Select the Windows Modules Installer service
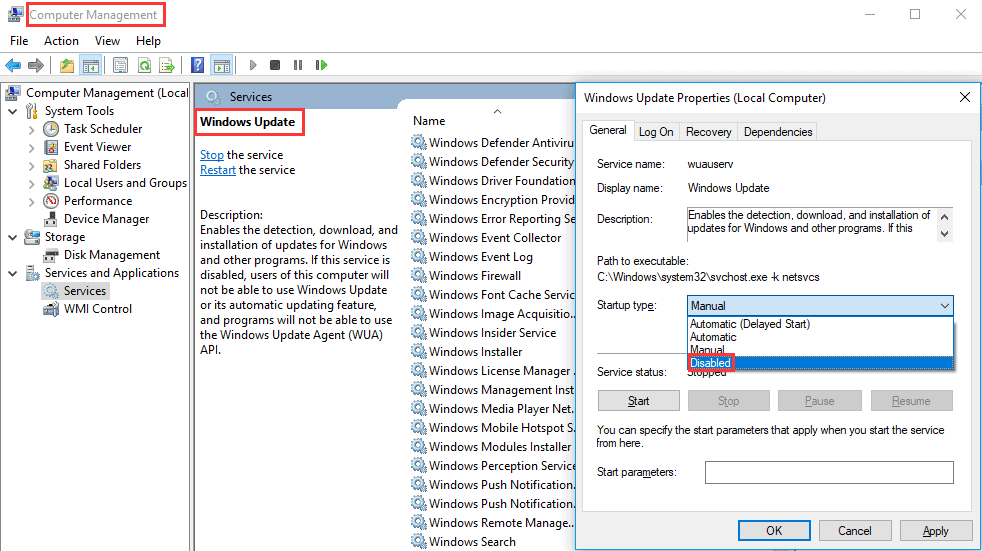 (500, 446)
